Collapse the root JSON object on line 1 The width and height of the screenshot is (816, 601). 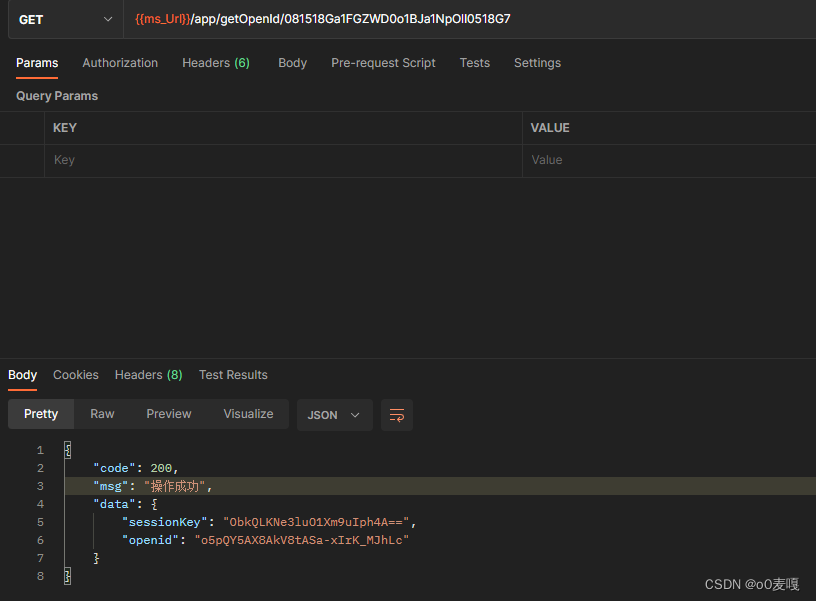coord(68,450)
